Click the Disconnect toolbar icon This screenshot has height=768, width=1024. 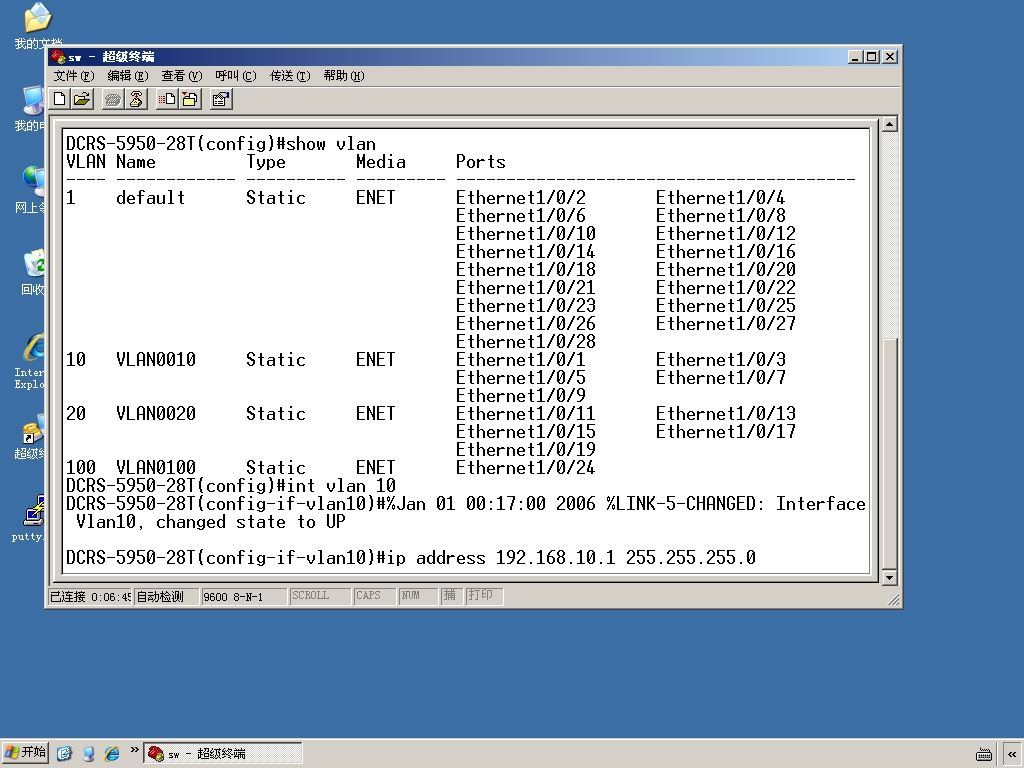[136, 99]
